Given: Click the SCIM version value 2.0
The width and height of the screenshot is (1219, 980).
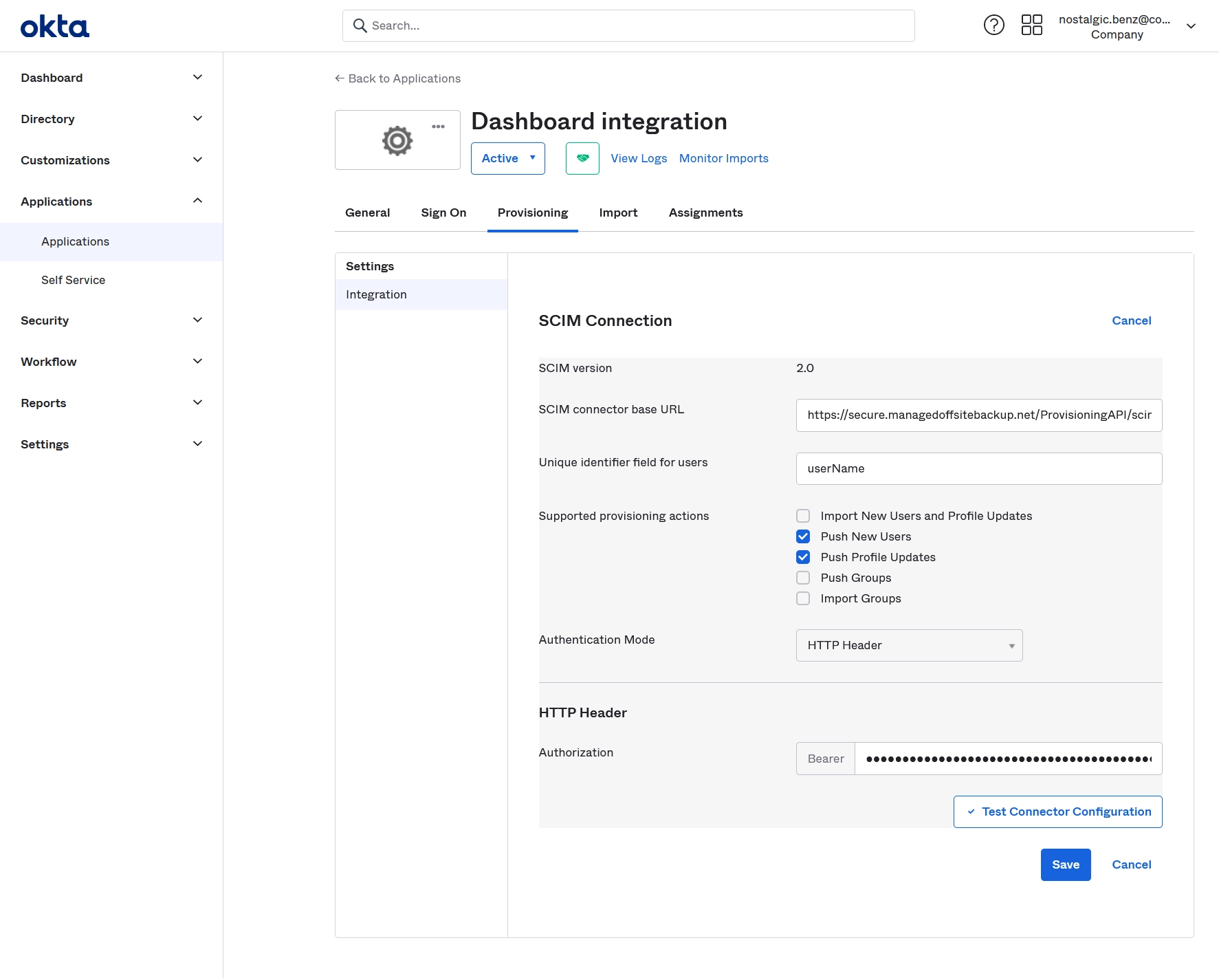Looking at the screenshot, I should 804,368.
